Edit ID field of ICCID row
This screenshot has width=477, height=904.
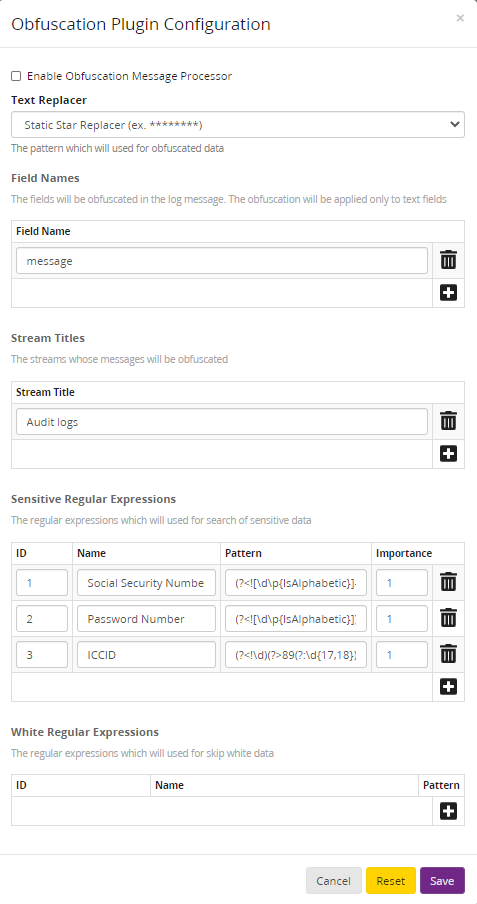point(42,654)
